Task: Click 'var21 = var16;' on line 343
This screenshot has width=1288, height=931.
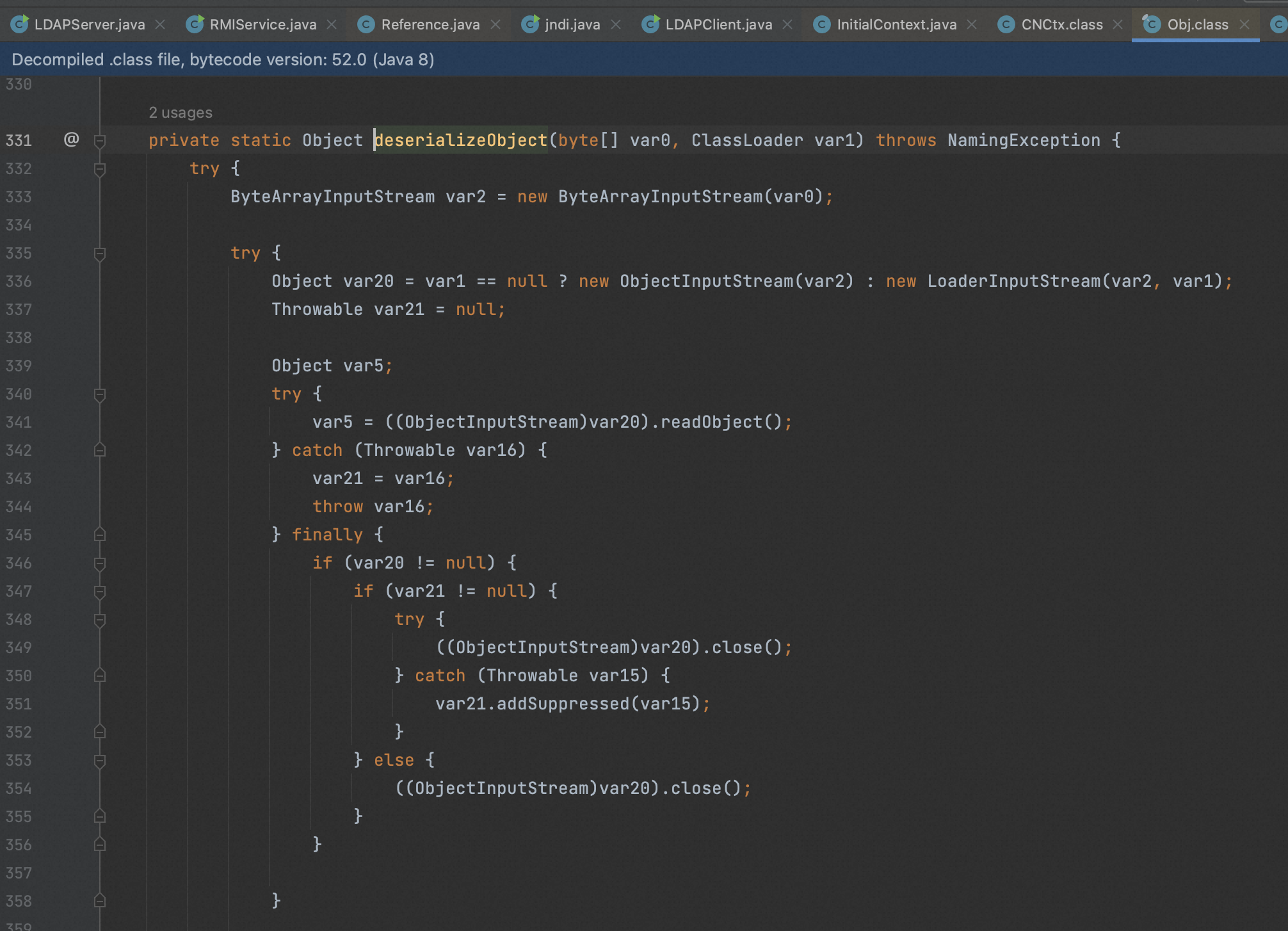Action: (383, 478)
